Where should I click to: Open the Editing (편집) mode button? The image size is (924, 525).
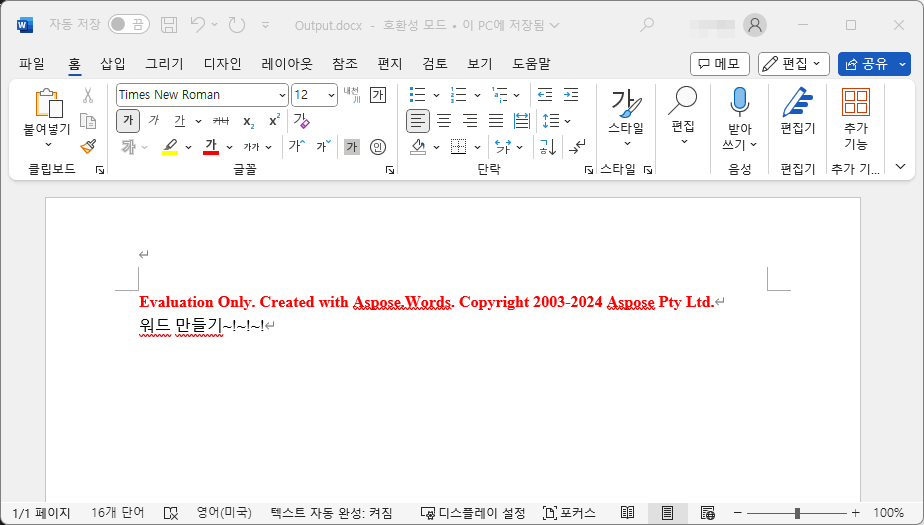[x=793, y=64]
